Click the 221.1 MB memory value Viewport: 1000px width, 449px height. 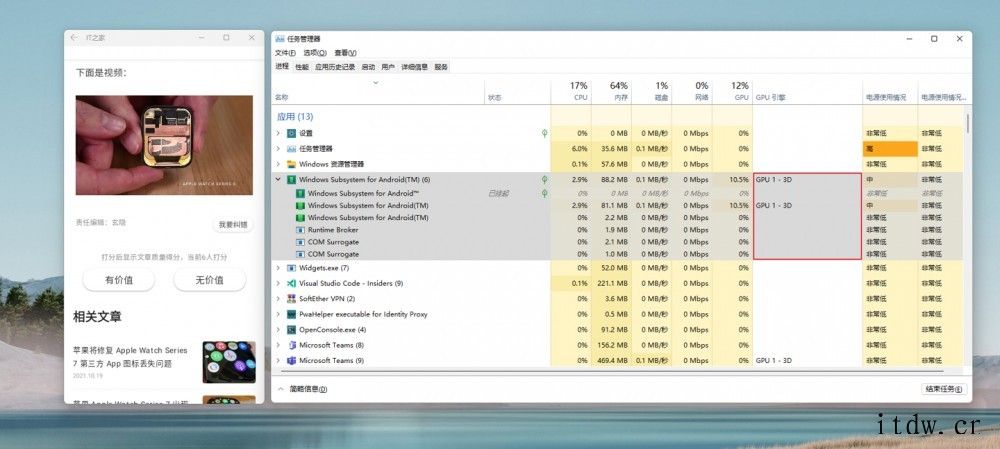[612, 283]
